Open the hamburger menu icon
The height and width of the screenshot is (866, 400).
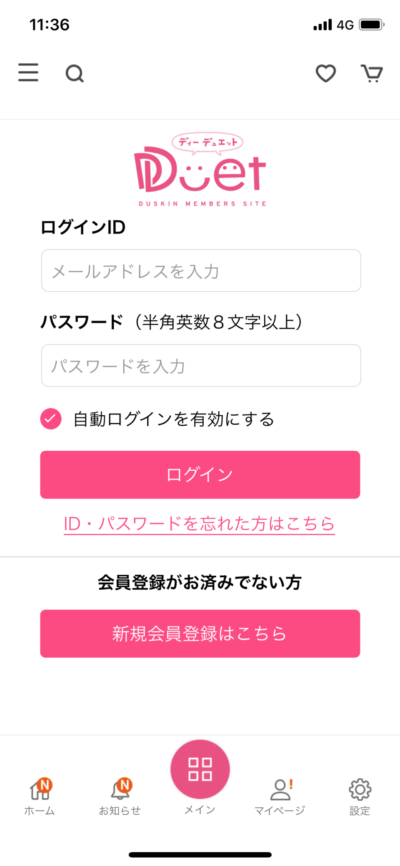(28, 73)
